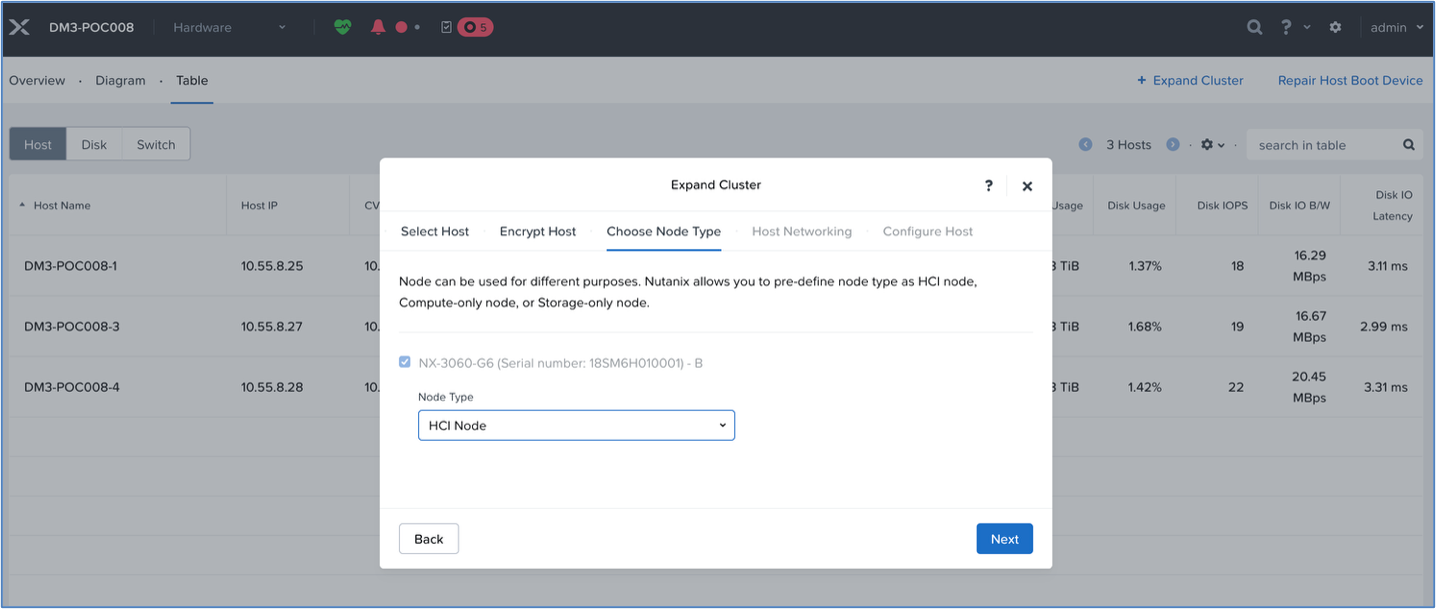Click 2.99 ms latency value

(1384, 327)
